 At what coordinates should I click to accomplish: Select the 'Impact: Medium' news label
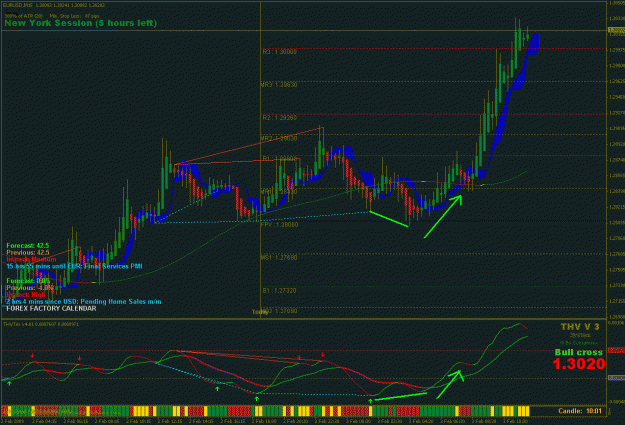pos(31,260)
